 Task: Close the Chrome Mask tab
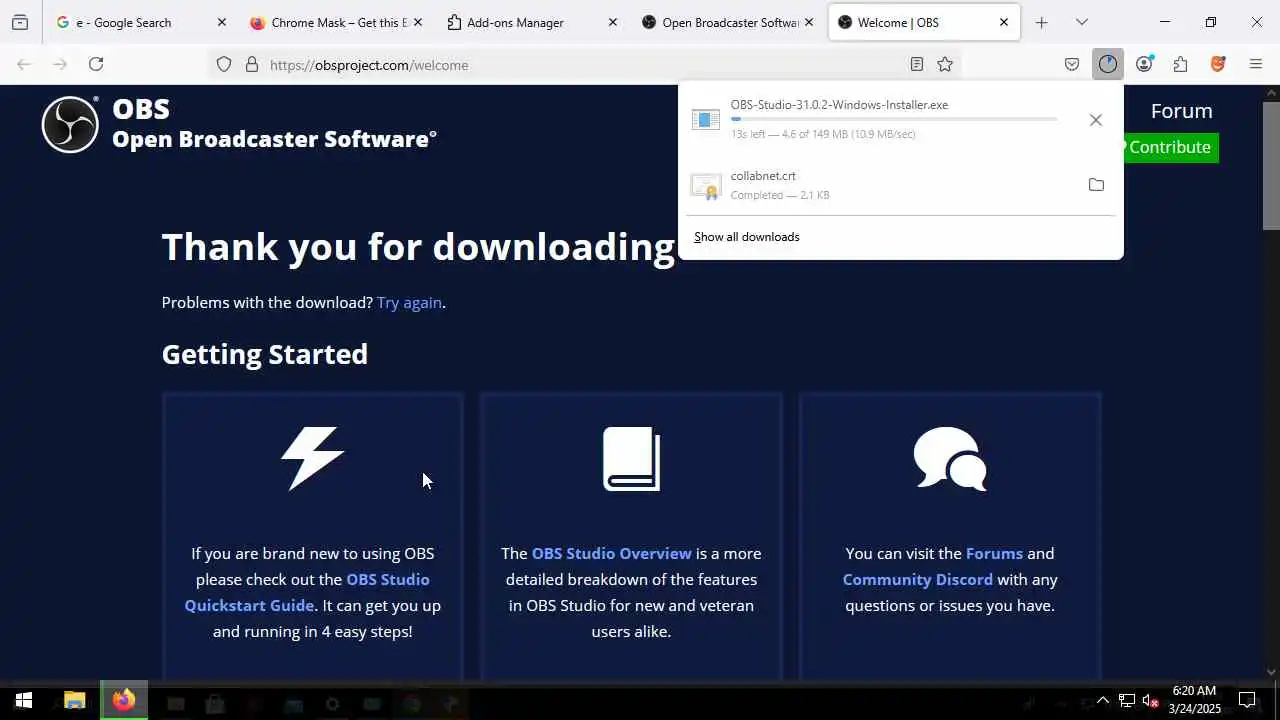coord(417,22)
